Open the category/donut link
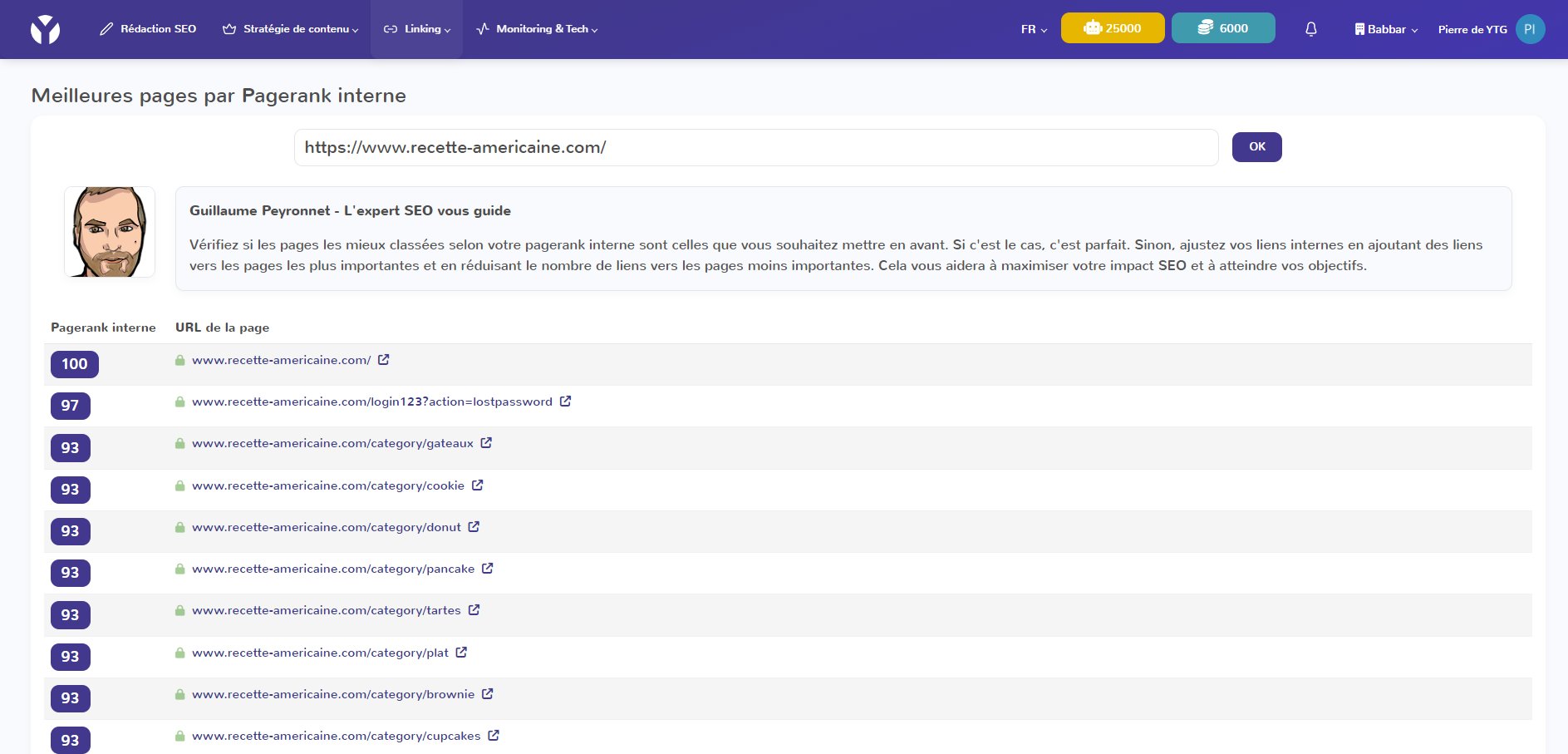 click(x=326, y=527)
